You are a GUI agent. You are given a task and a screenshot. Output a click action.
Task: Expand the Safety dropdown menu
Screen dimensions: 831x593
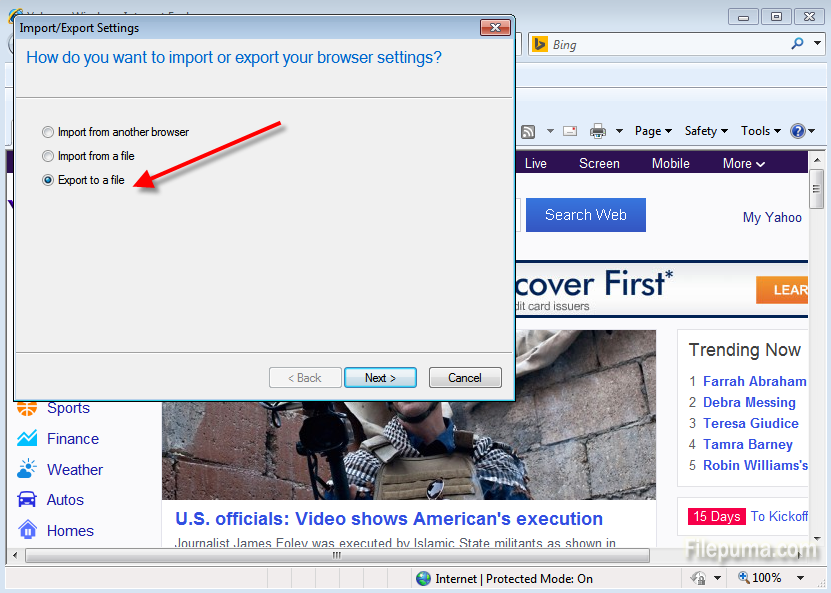tap(705, 131)
